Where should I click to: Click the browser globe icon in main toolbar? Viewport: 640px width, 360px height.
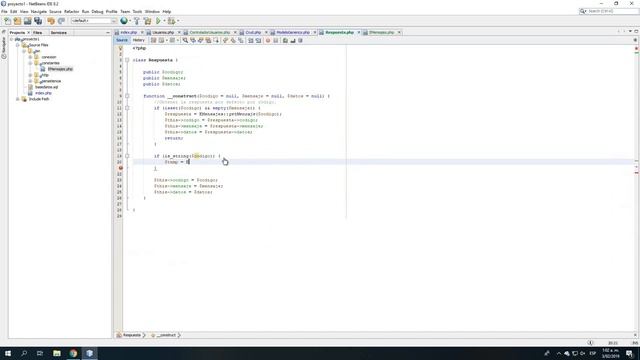click(x=124, y=21)
